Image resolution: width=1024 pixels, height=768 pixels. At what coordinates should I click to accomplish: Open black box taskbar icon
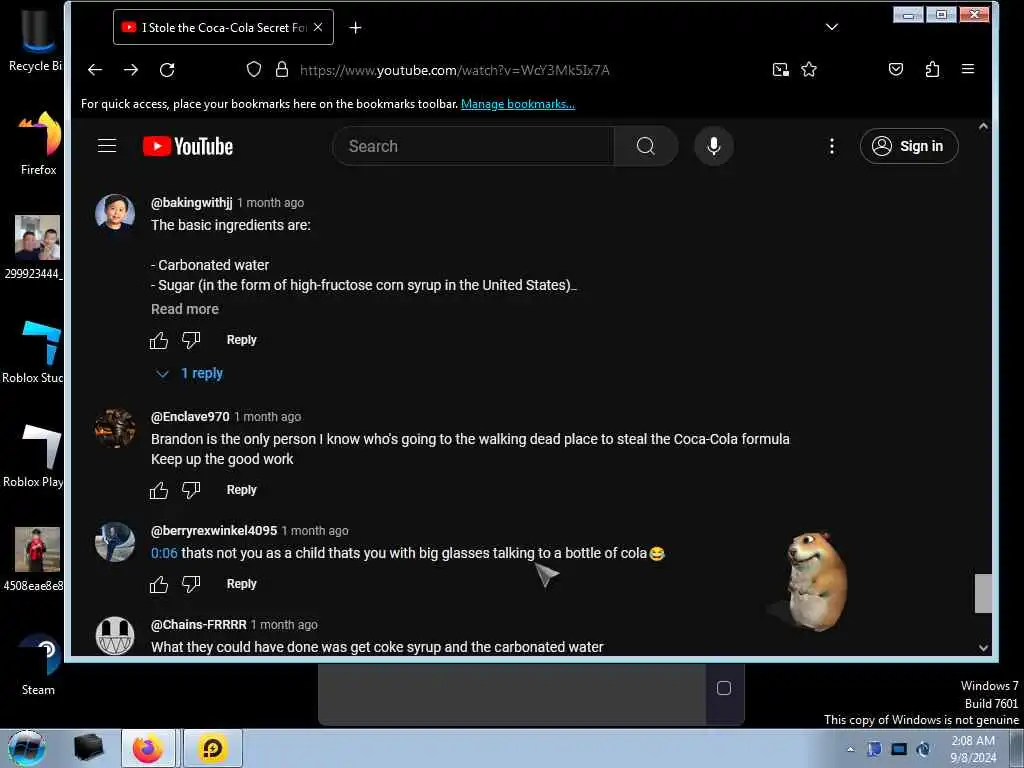(x=89, y=748)
